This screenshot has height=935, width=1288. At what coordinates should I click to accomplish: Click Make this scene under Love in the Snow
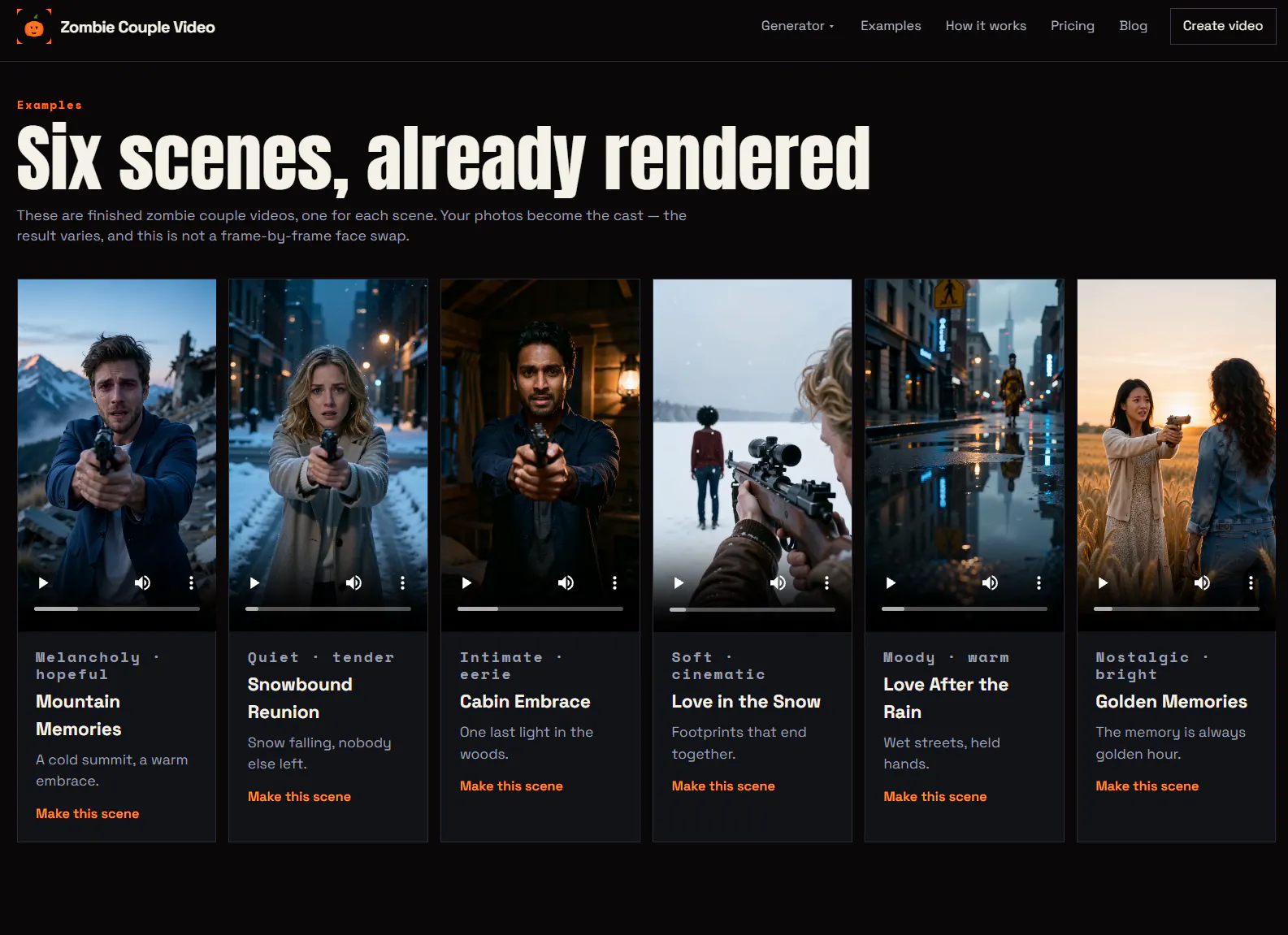pos(723,786)
